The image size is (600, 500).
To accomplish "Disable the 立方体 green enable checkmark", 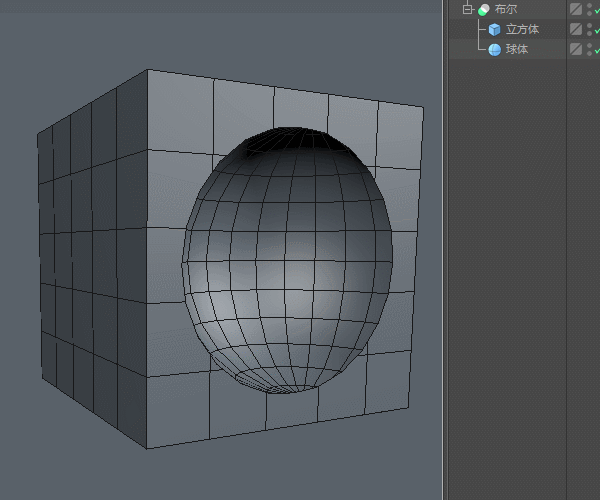I will (597, 31).
